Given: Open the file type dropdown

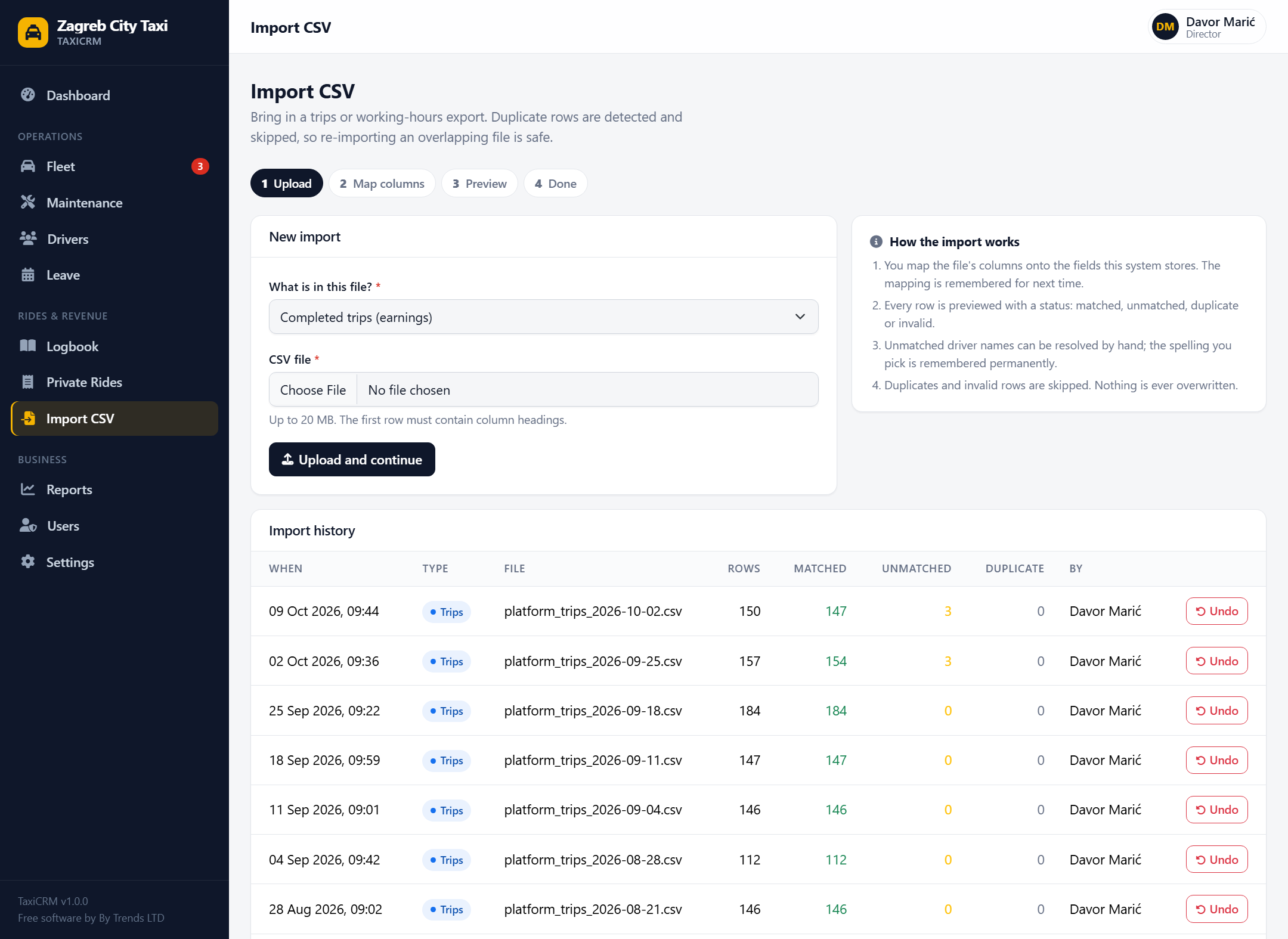Looking at the screenshot, I should [x=544, y=317].
